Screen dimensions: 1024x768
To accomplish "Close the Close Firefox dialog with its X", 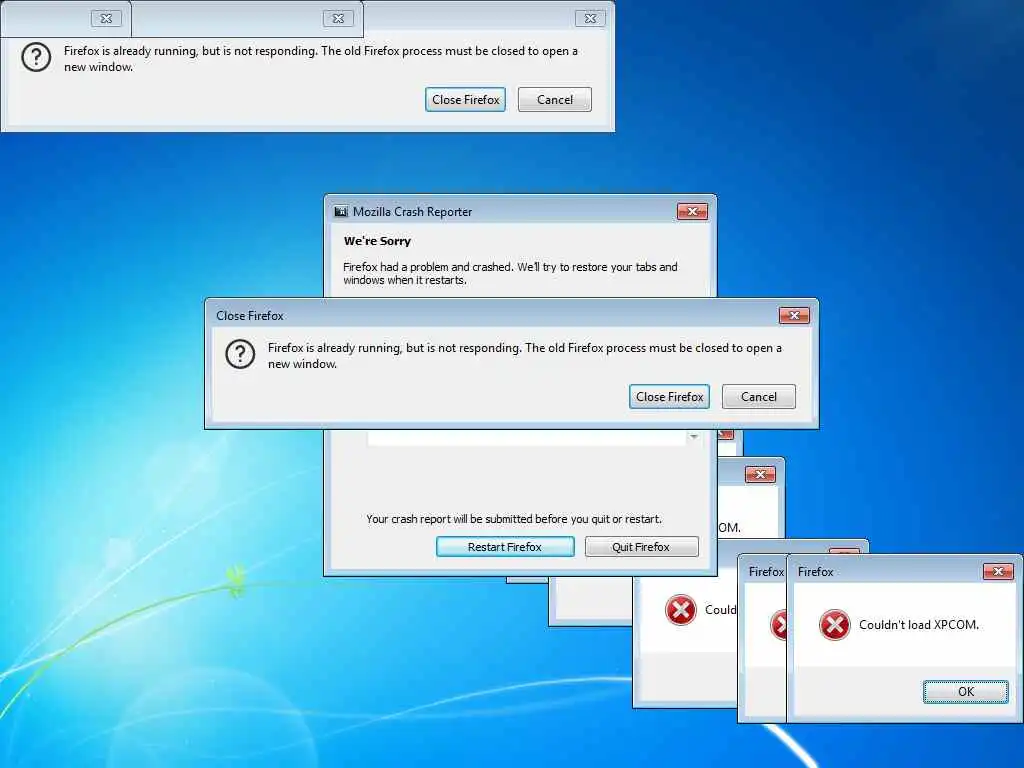I will [x=794, y=315].
